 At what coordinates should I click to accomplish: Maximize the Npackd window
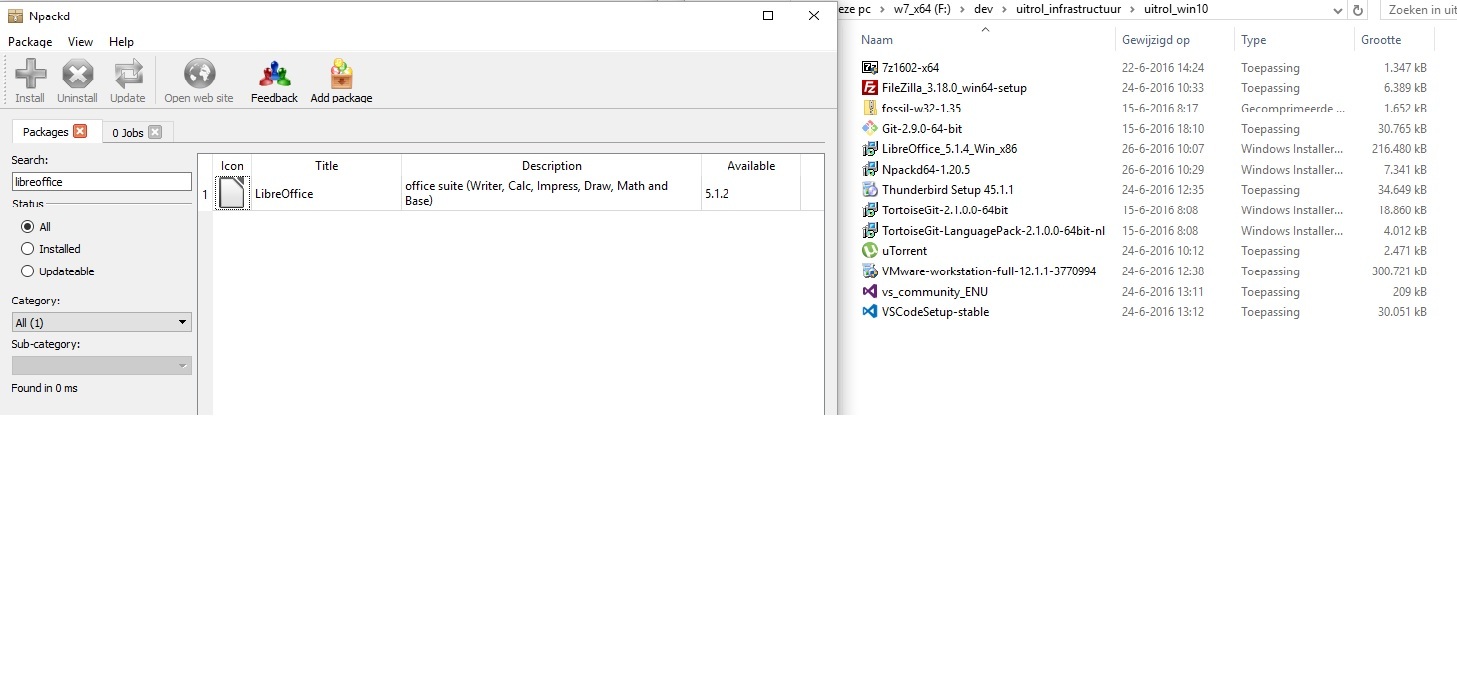[x=768, y=15]
